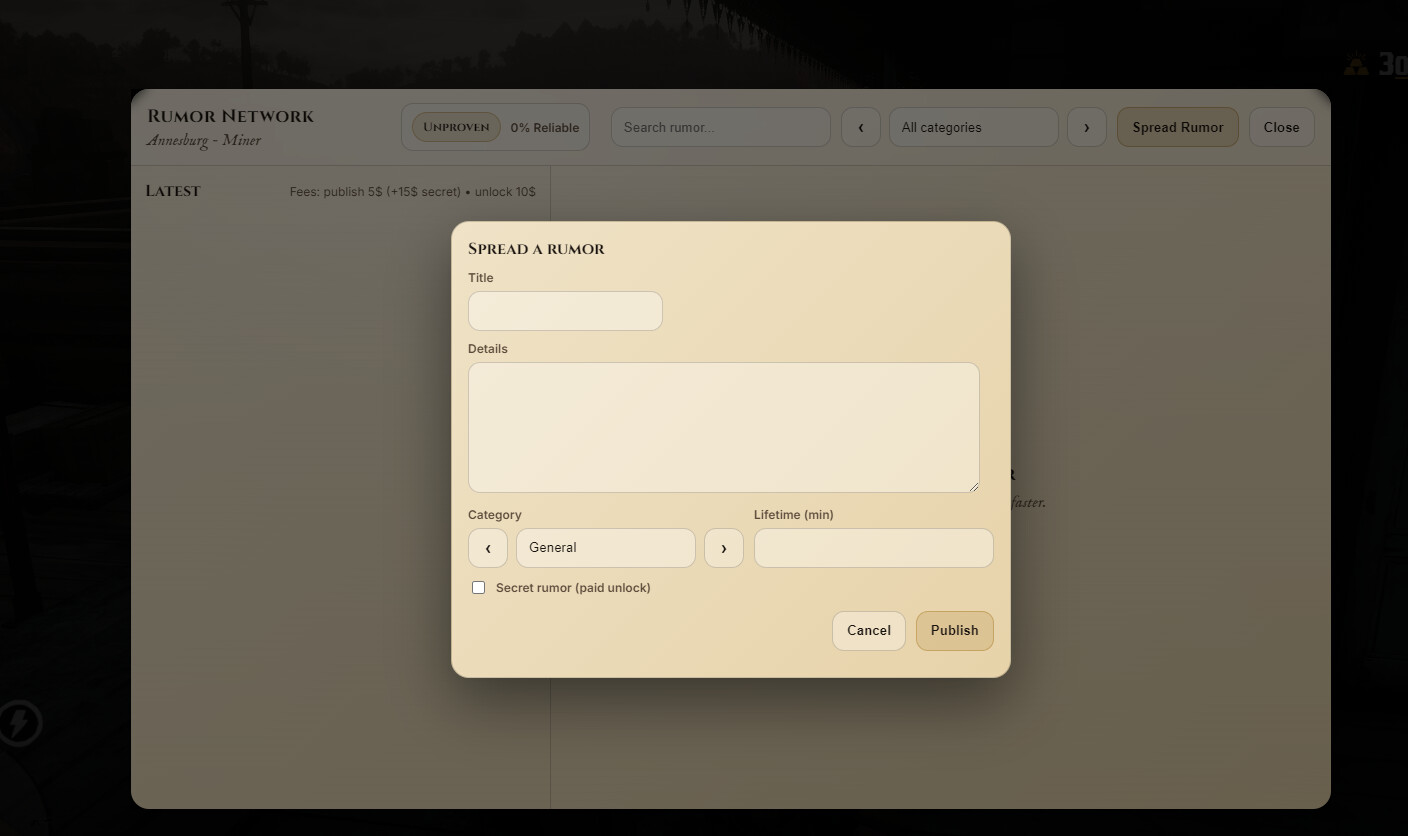Tick the Secret rumor (paid unlock) checkbox
This screenshot has height=836, width=1408.
[478, 587]
